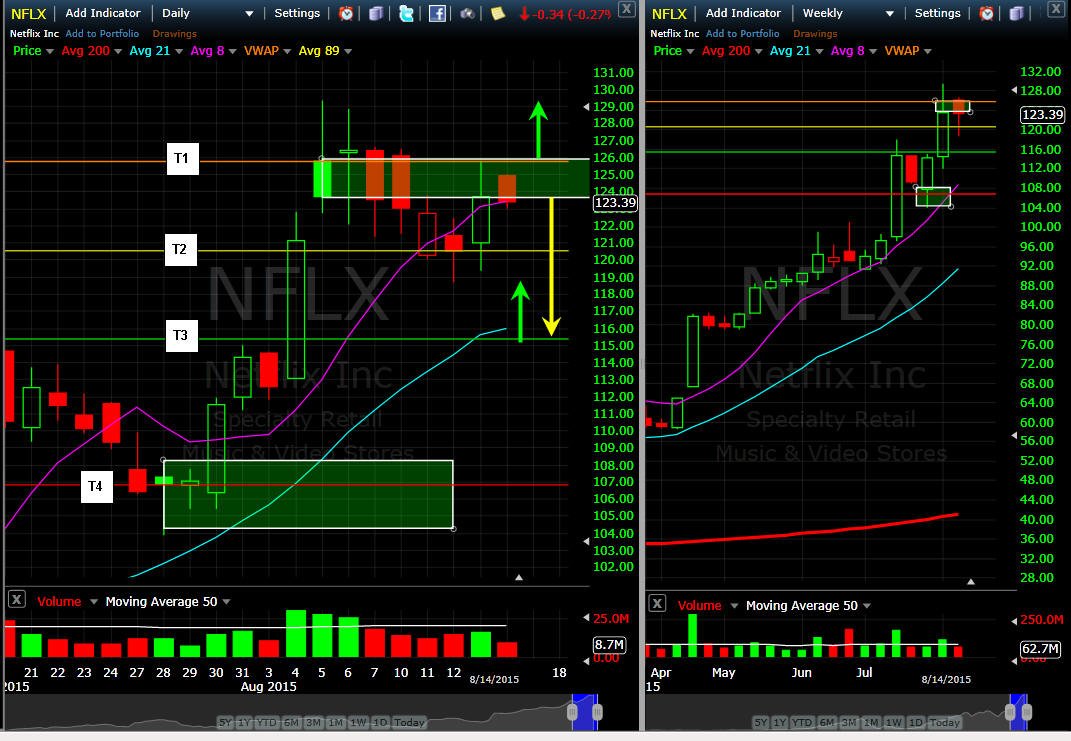Click the 123.39 price label on Daily chart
The height and width of the screenshot is (741, 1071).
coord(615,203)
